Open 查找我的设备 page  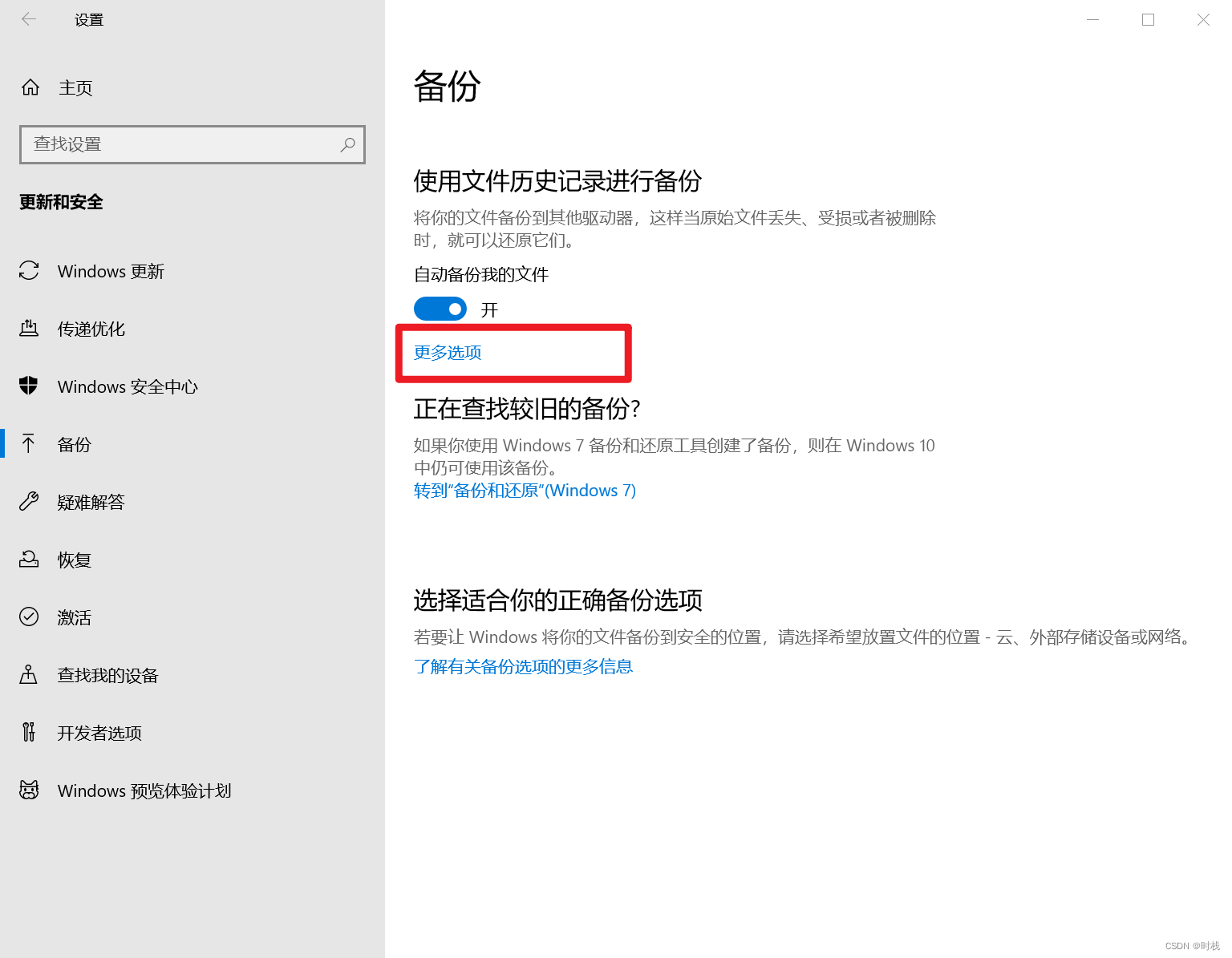tap(192, 675)
